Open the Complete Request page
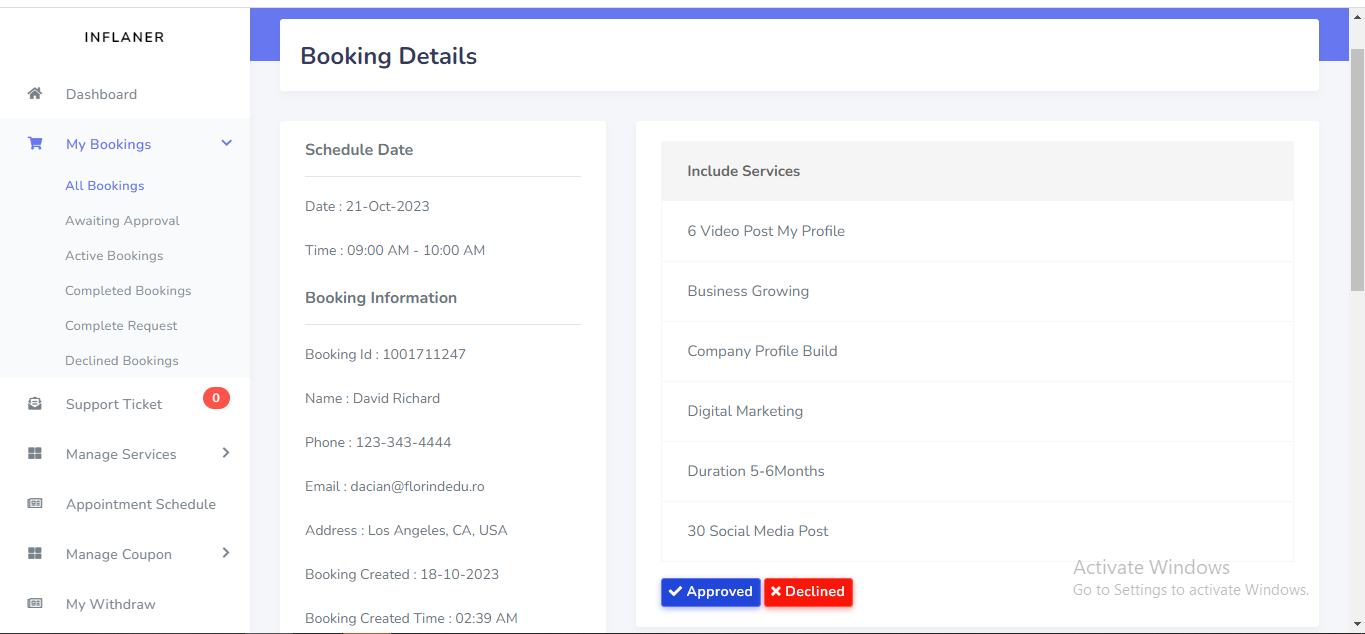This screenshot has width=1365, height=634. [121, 326]
